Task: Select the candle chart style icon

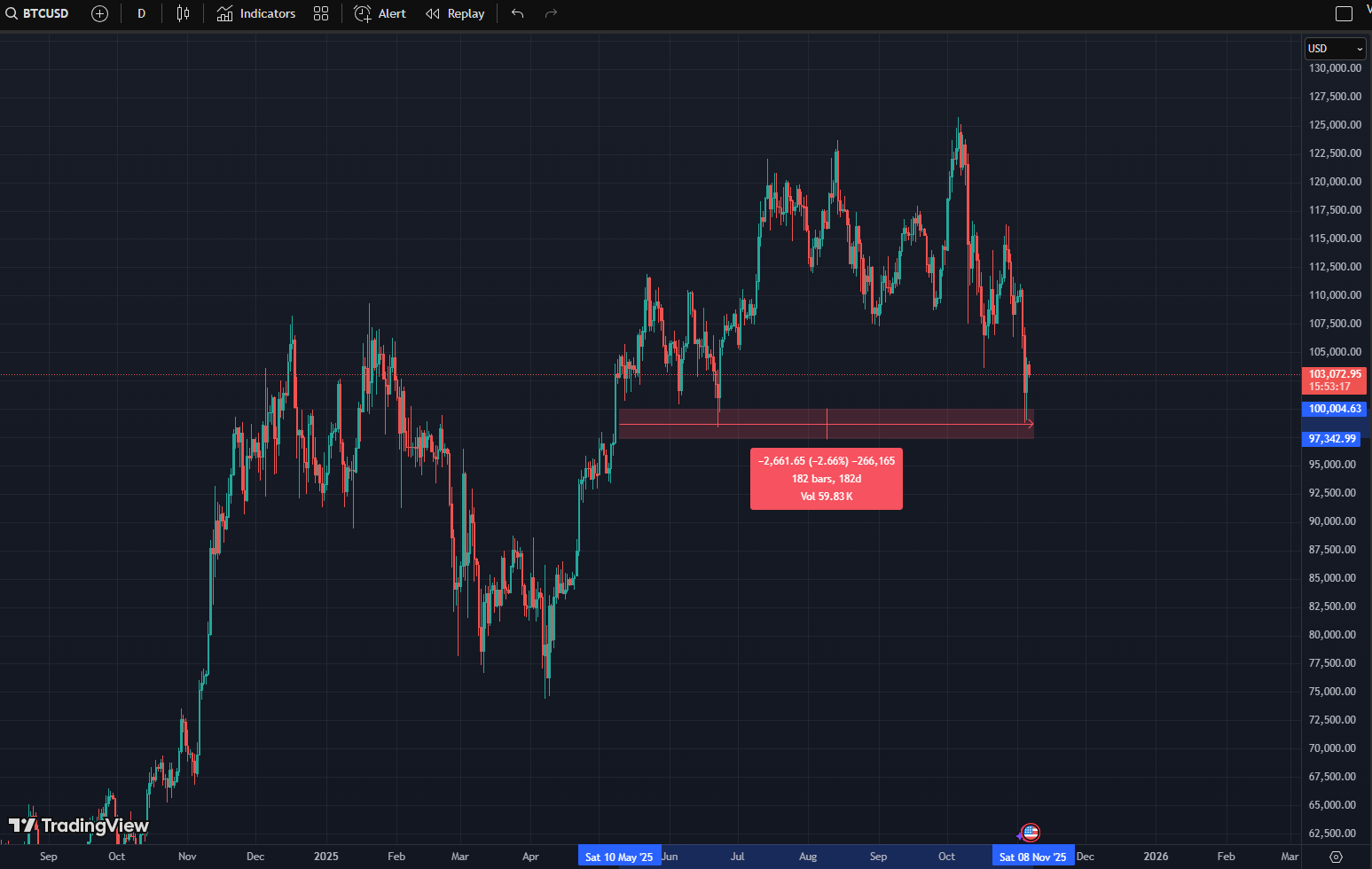Action: (183, 13)
